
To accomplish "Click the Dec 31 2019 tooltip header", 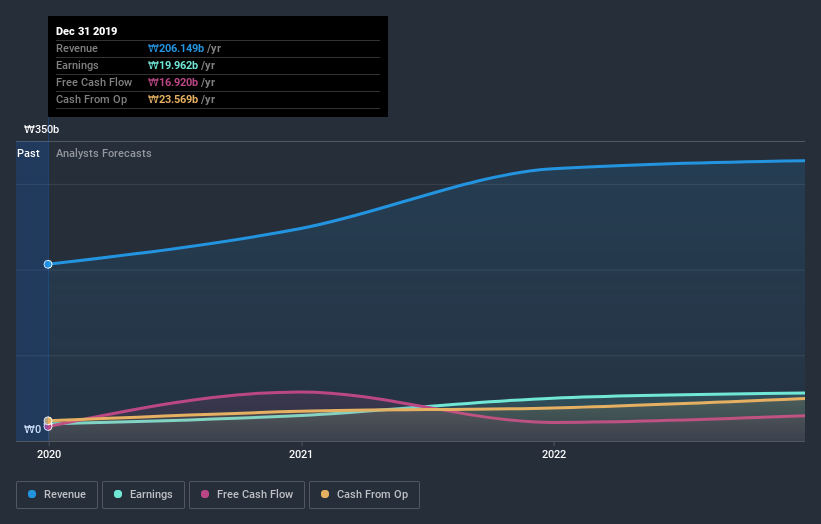I will 86,31.
